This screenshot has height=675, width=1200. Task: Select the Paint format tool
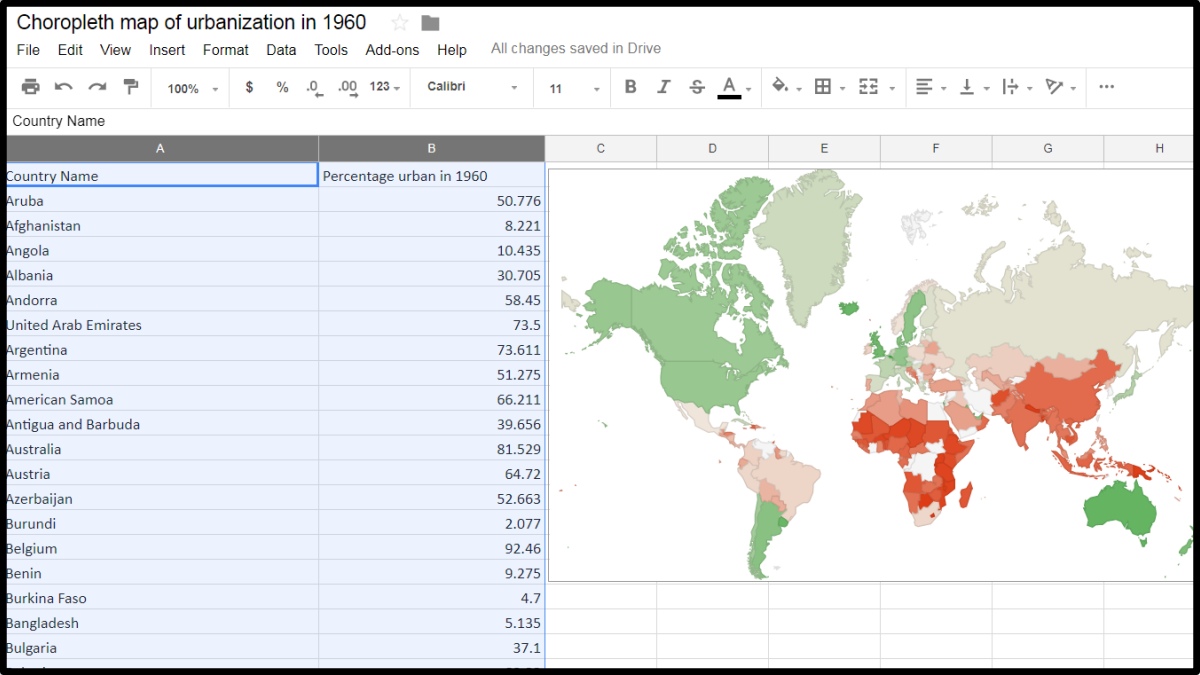click(130, 87)
